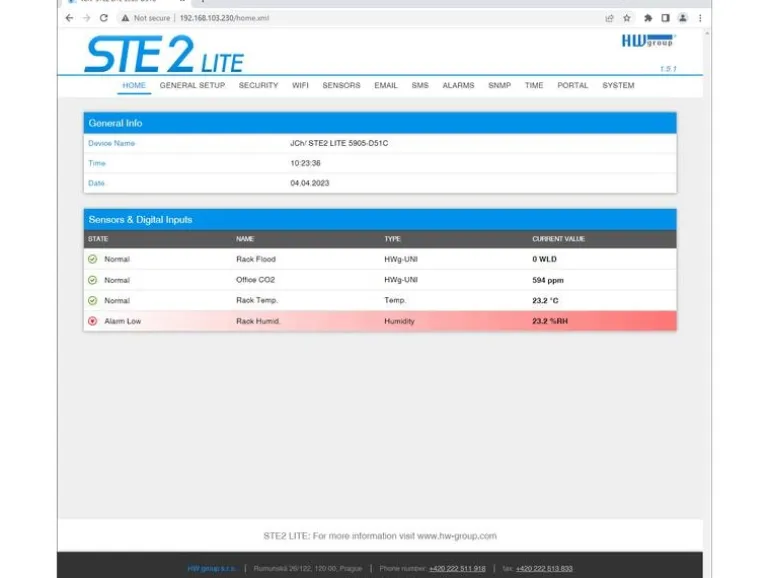This screenshot has height=578, width=770.
Task: Click the Sensors & Digital Inputs header
Action: [x=380, y=220]
